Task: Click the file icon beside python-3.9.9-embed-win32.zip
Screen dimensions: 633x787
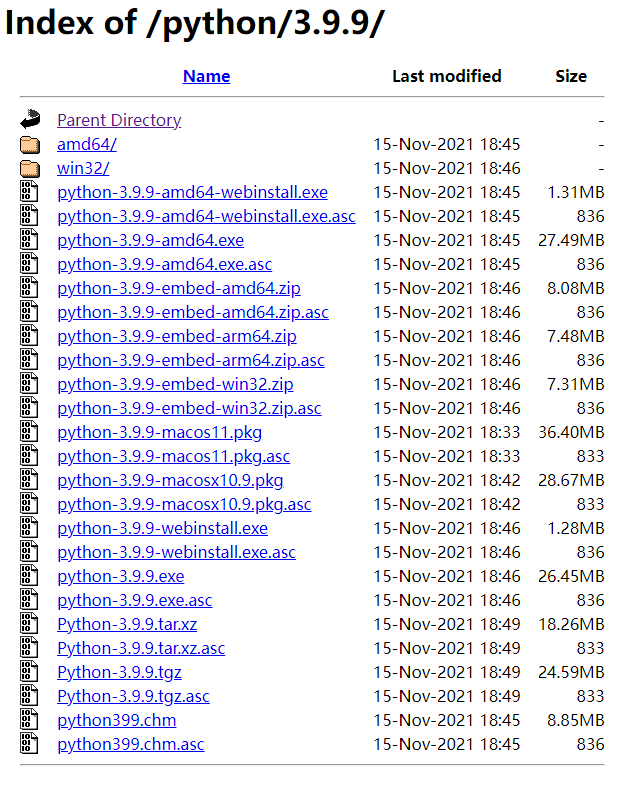Action: (x=29, y=384)
